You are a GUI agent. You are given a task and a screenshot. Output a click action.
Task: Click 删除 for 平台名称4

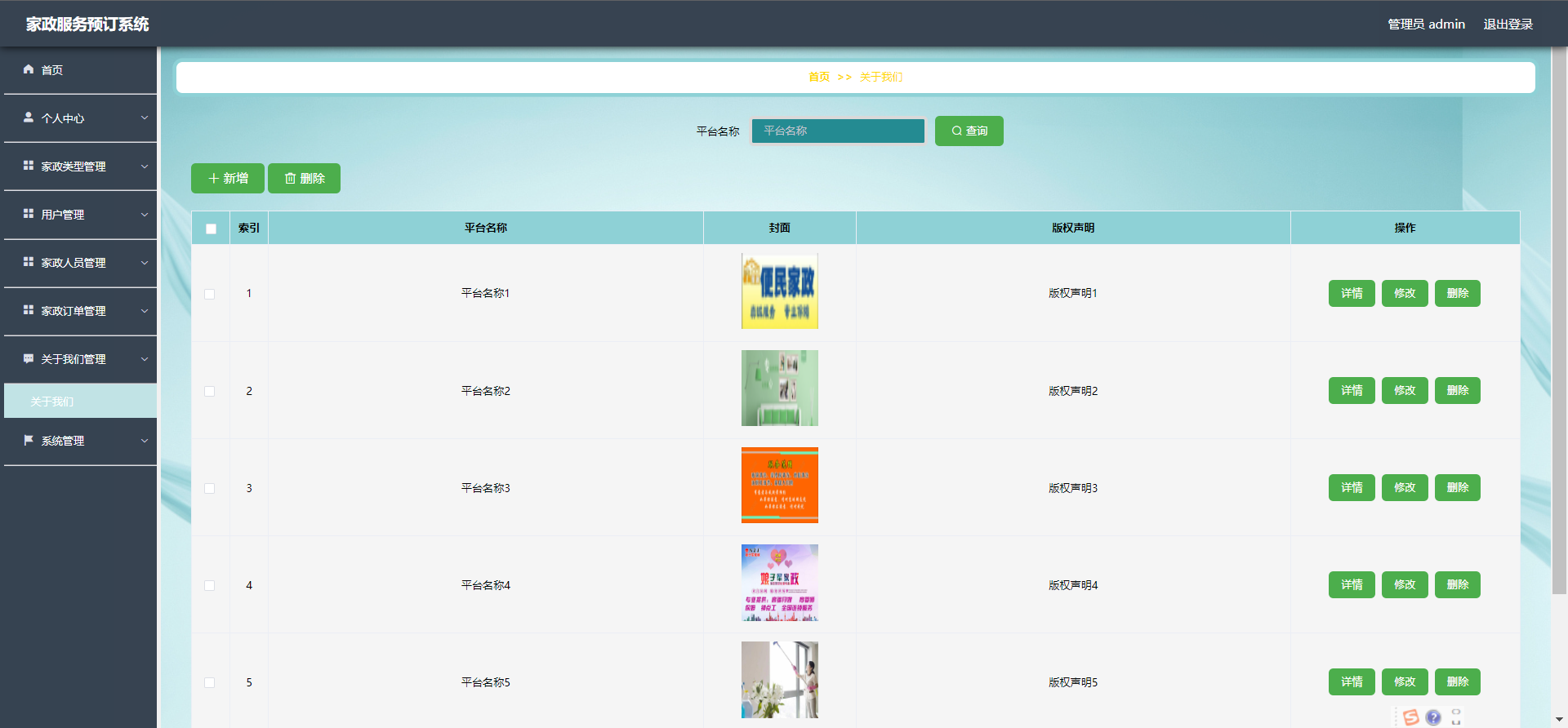tap(1458, 584)
